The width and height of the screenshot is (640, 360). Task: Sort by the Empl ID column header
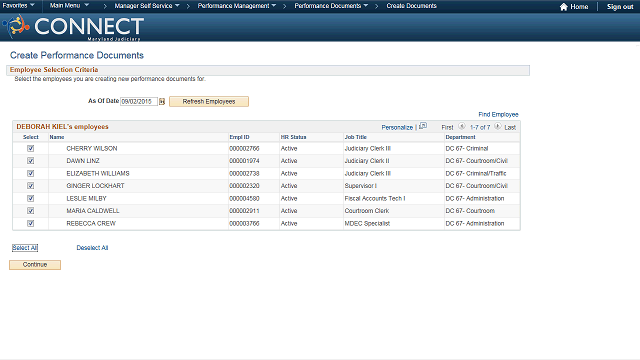[x=239, y=137]
